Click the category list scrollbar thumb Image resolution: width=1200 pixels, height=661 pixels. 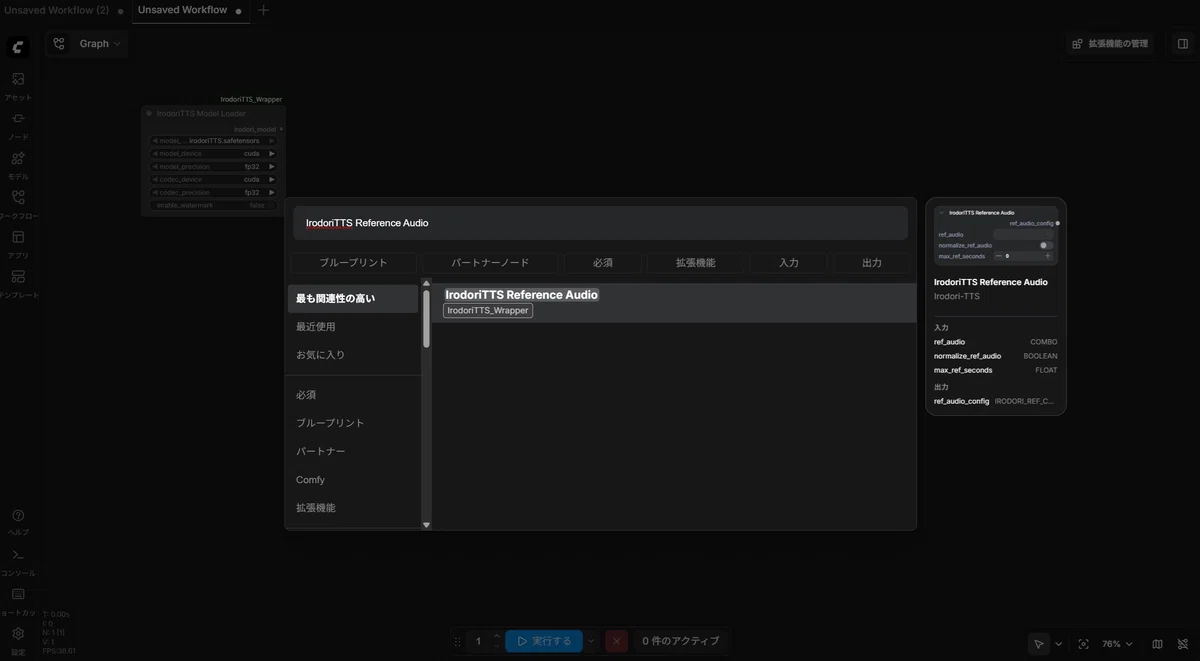pos(426,319)
